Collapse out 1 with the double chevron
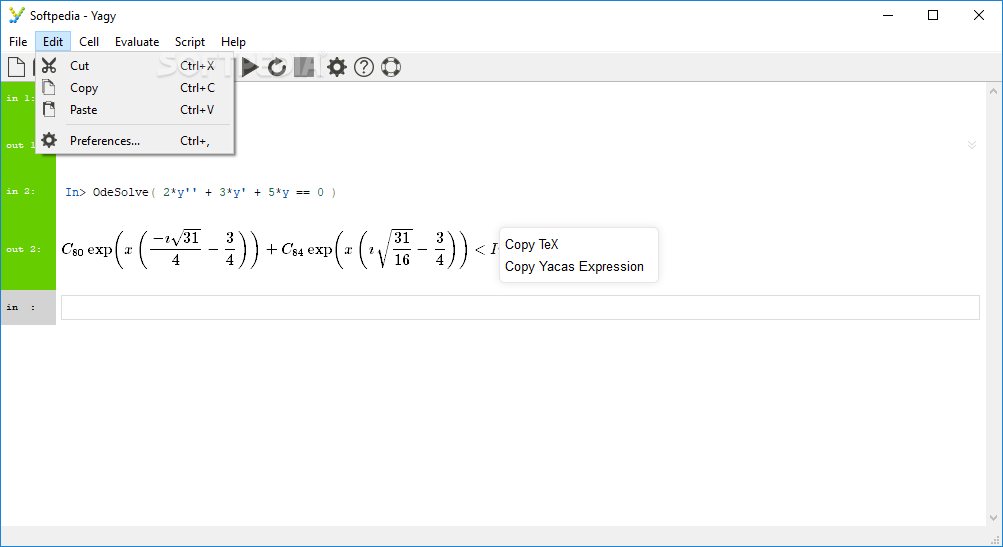The image size is (1003, 547). click(972, 145)
